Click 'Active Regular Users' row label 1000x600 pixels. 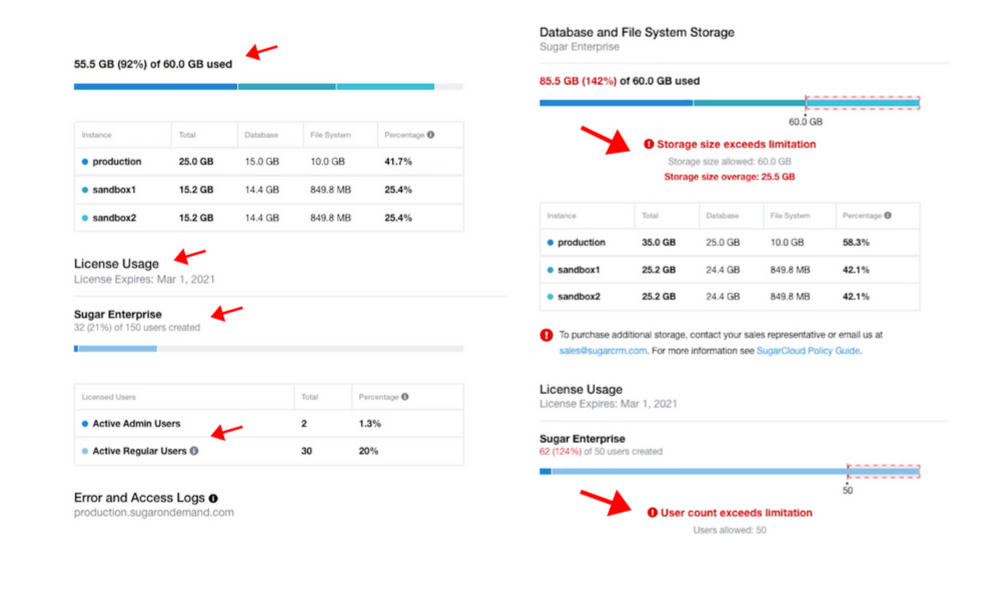(x=140, y=451)
